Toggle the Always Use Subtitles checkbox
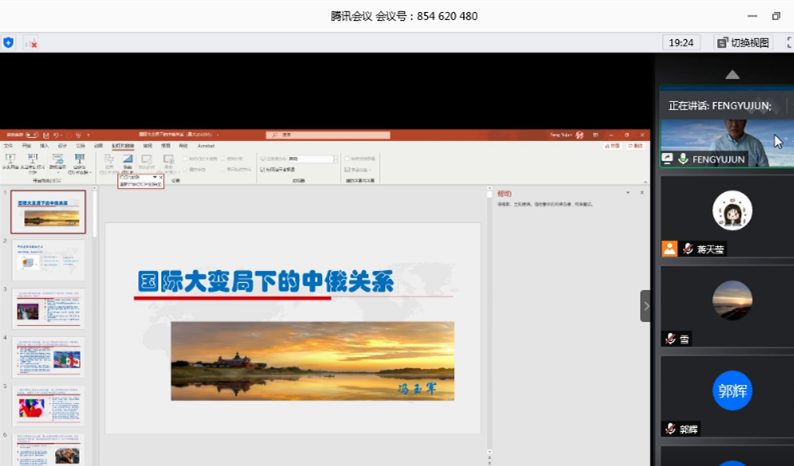The width and height of the screenshot is (794, 466). 346,159
